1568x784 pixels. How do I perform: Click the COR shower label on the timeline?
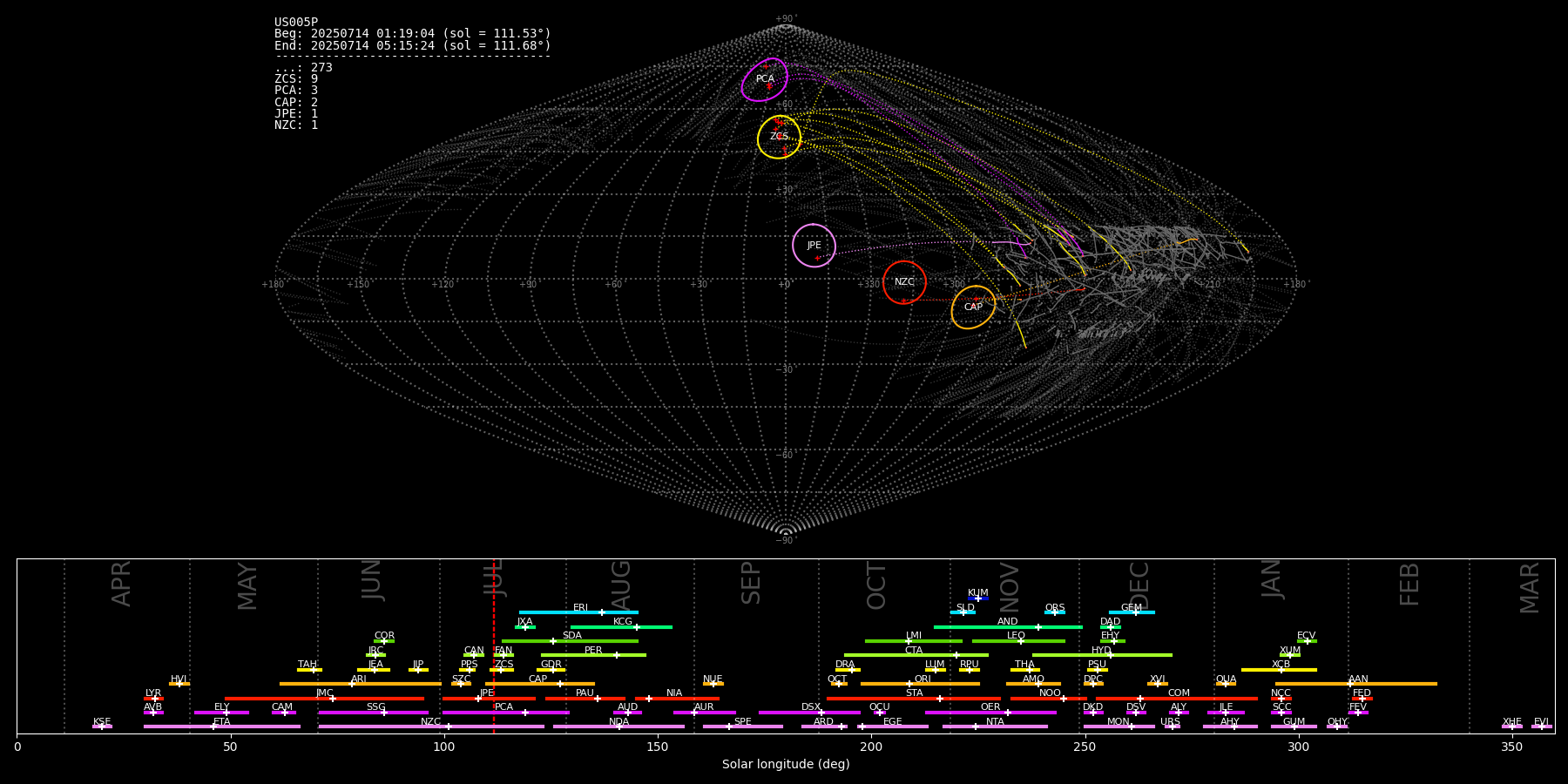pos(384,636)
